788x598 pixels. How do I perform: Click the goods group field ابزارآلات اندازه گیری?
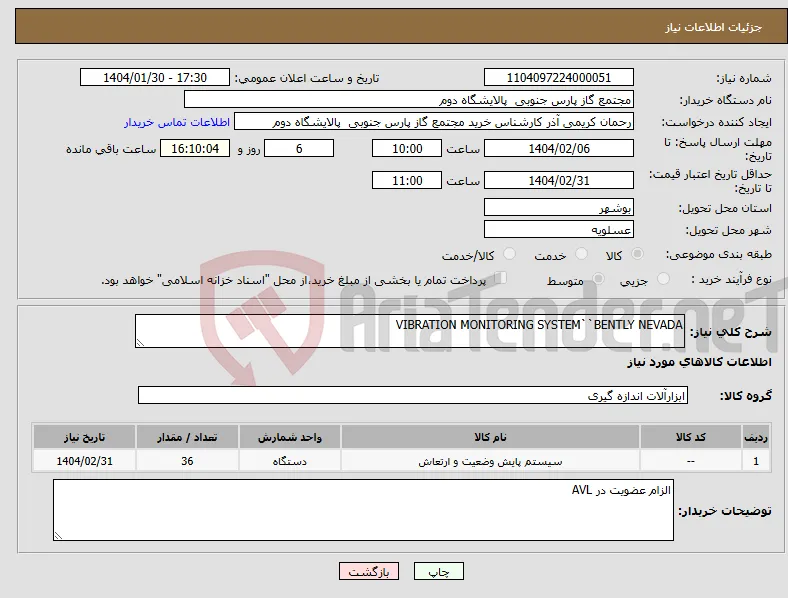(413, 395)
